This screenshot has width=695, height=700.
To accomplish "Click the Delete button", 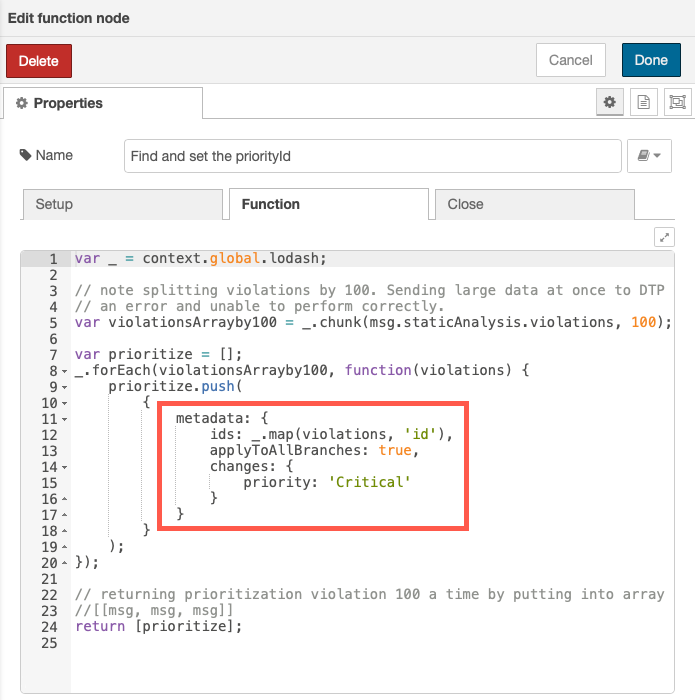I will point(39,61).
